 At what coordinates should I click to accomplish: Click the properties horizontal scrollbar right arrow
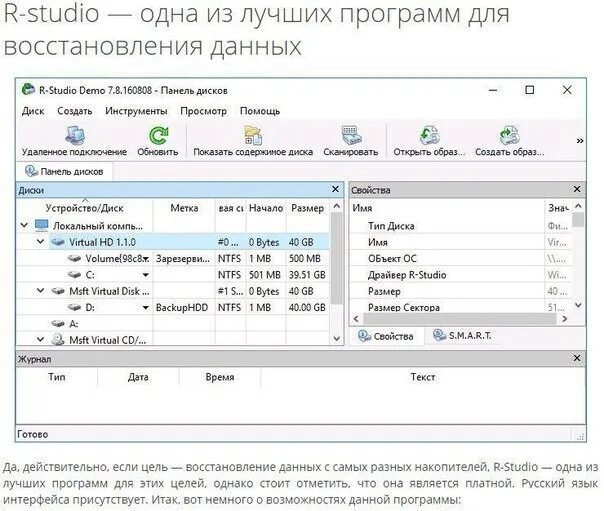[x=565, y=319]
